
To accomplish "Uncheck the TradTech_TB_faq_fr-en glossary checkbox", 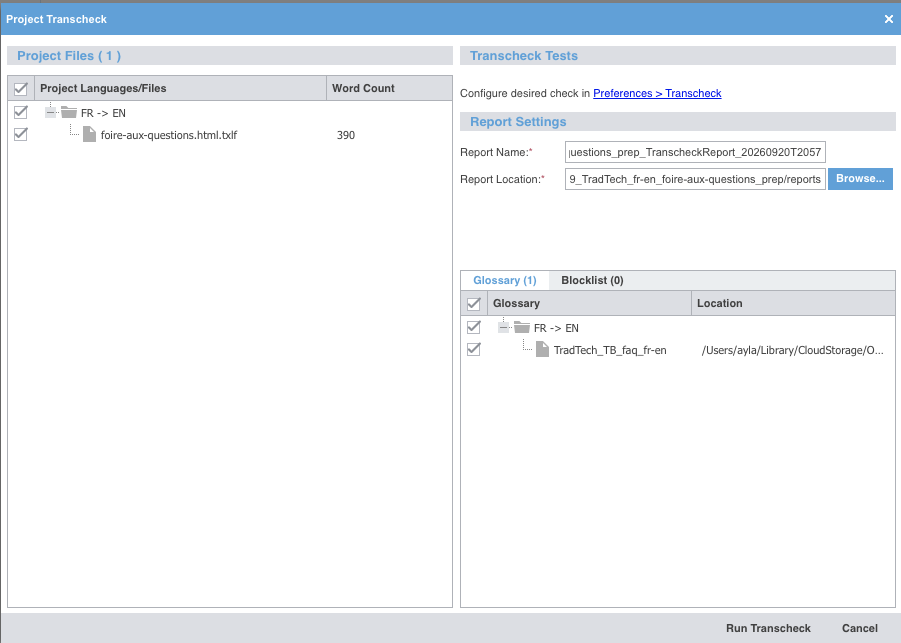I will click(x=473, y=349).
